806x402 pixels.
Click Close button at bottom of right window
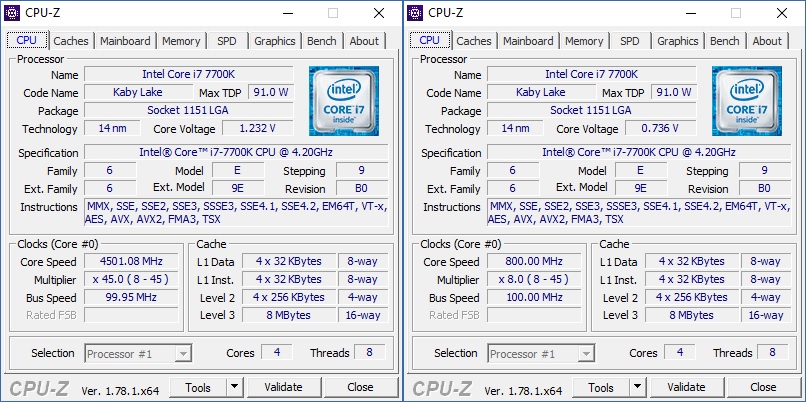(763, 387)
